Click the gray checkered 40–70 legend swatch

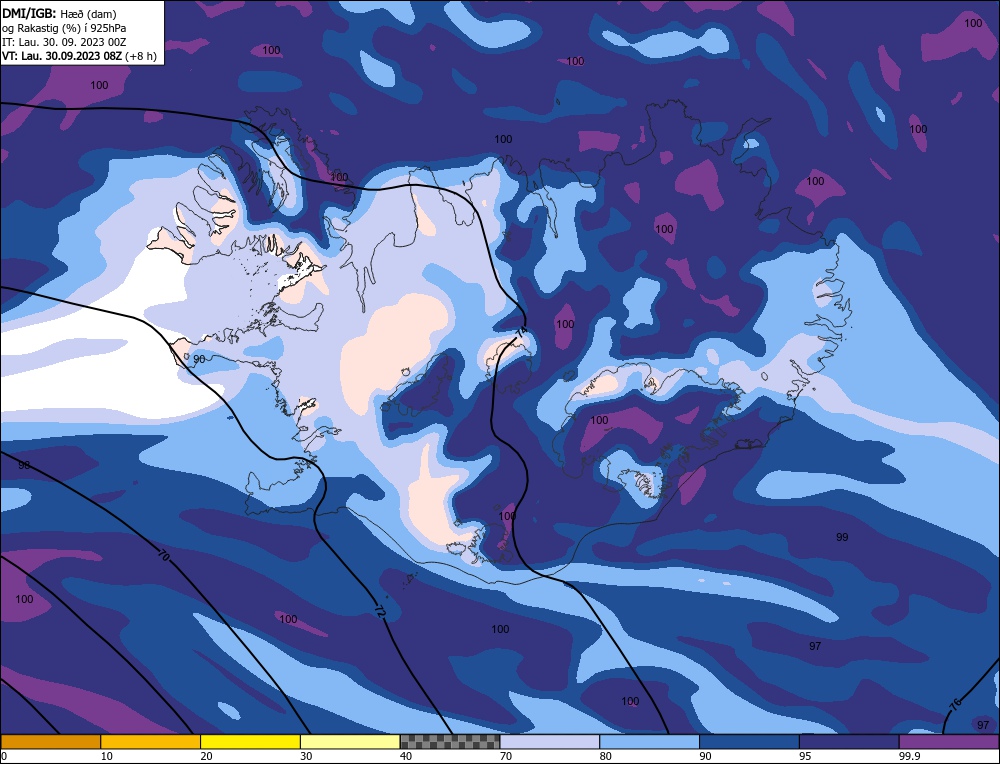pos(450,741)
